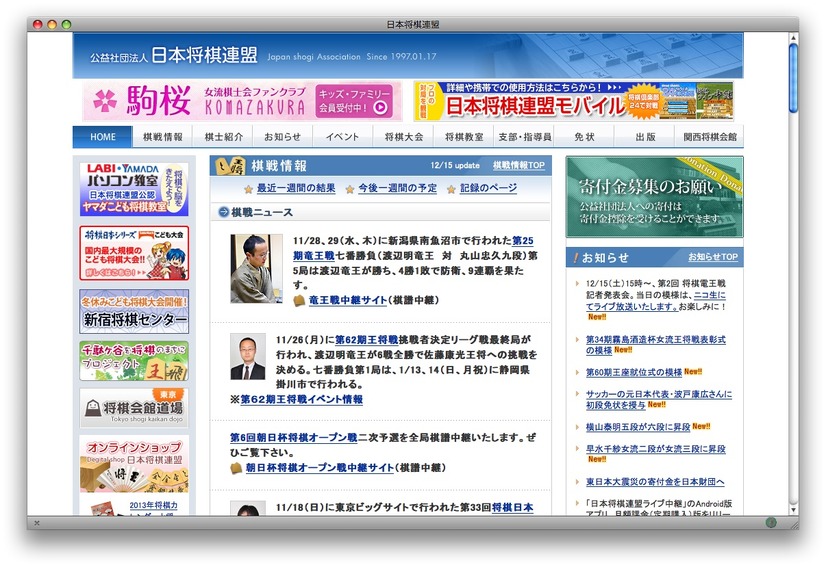Viewport: 826px width, 567px height.
Task: Open 第60期王座就位式の模様 link
Action: pos(634,372)
